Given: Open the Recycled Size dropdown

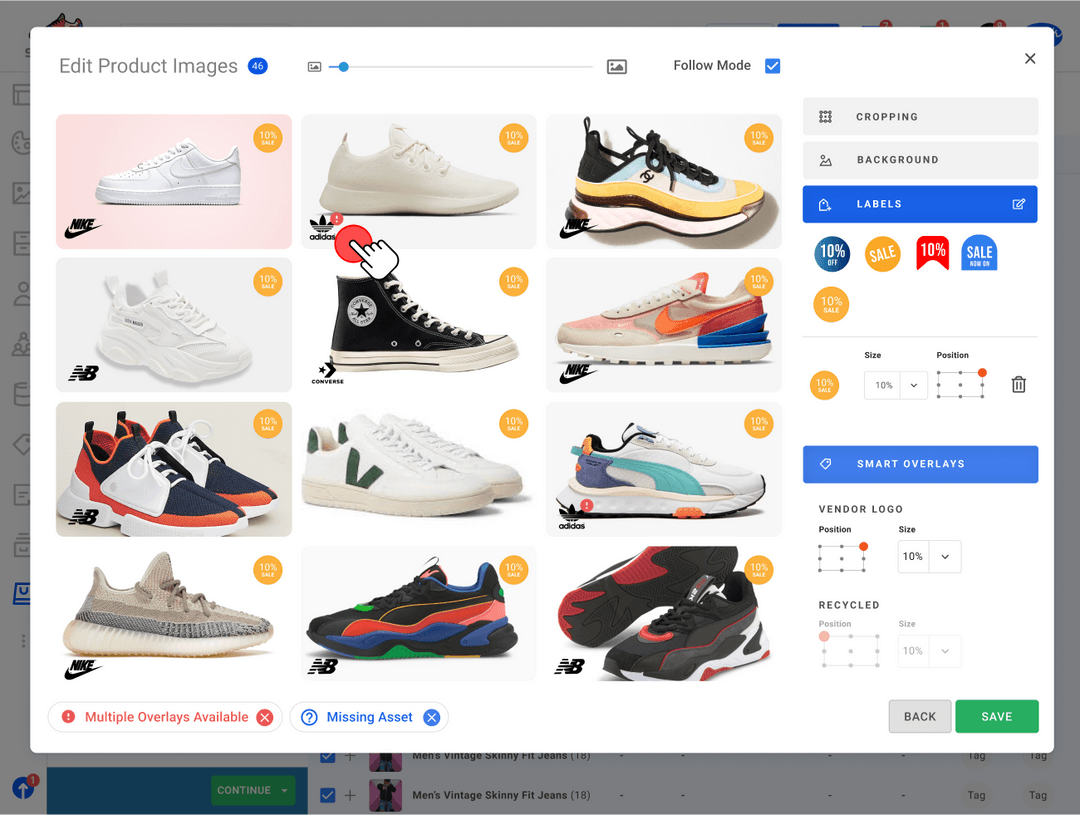Looking at the screenshot, I should [945, 651].
